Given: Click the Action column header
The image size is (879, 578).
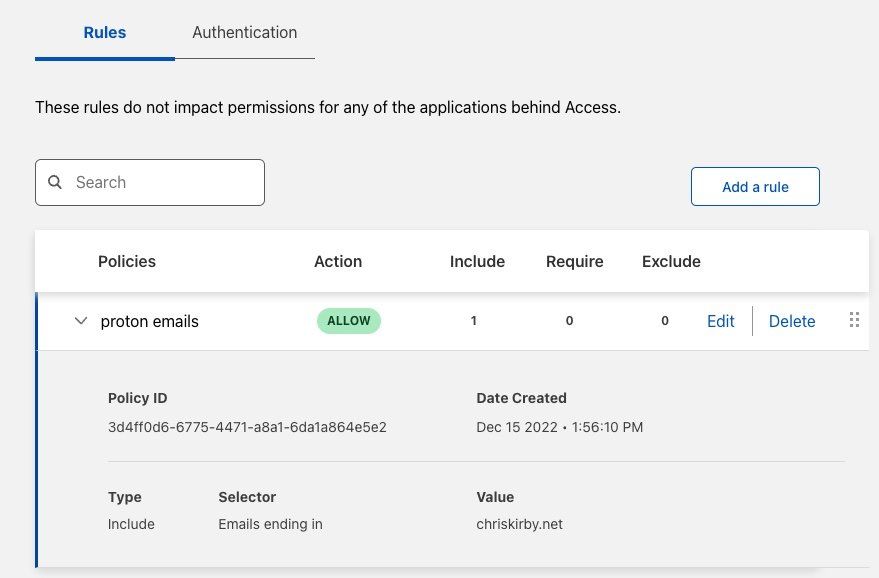Looking at the screenshot, I should pyautogui.click(x=338, y=261).
